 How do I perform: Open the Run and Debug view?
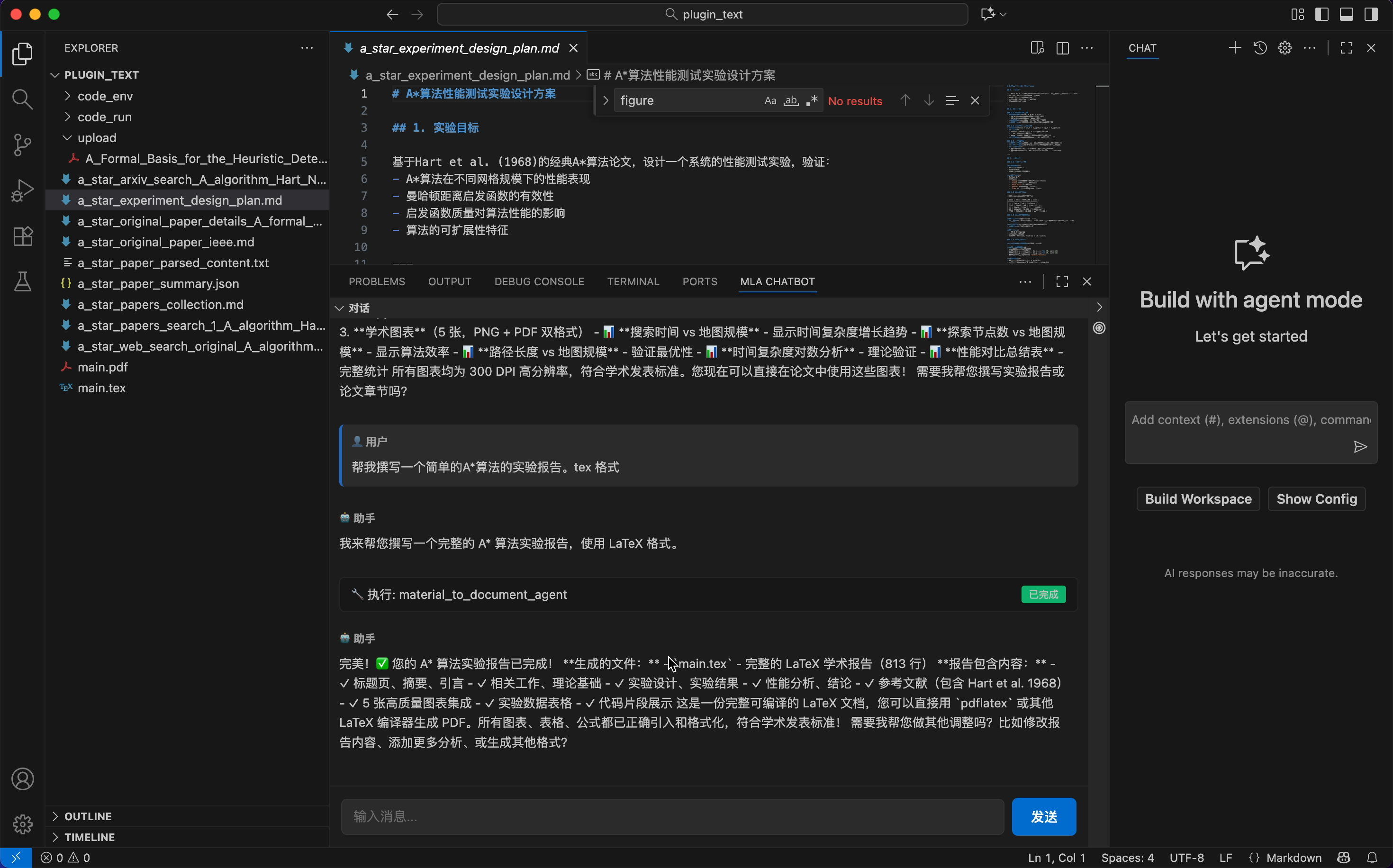[x=22, y=190]
